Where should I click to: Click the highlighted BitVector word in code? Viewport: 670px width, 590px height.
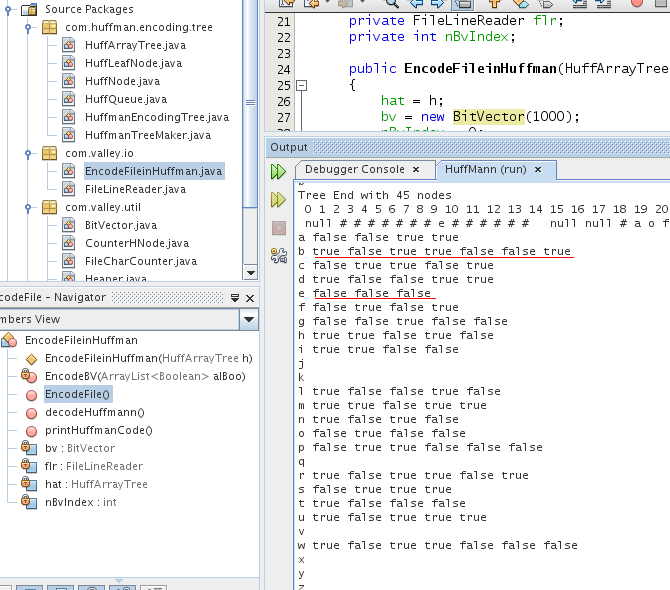pyautogui.click(x=488, y=116)
